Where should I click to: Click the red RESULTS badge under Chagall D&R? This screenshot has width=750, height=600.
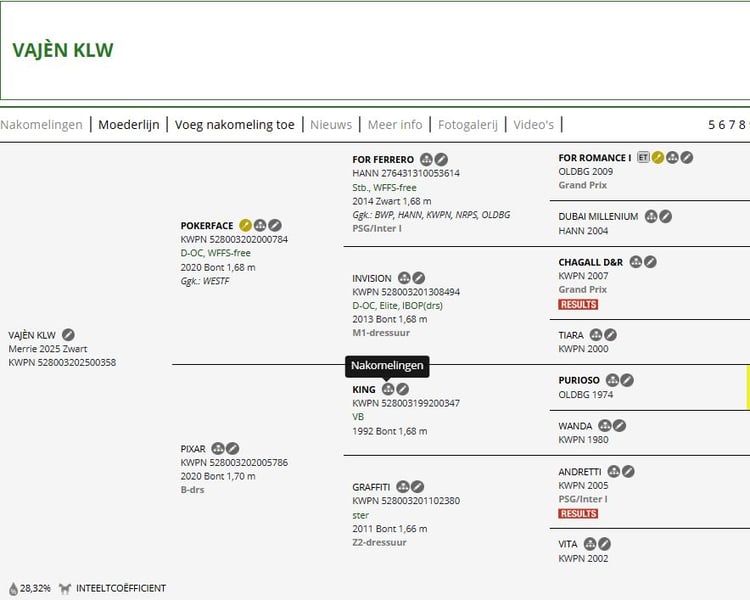[578, 304]
